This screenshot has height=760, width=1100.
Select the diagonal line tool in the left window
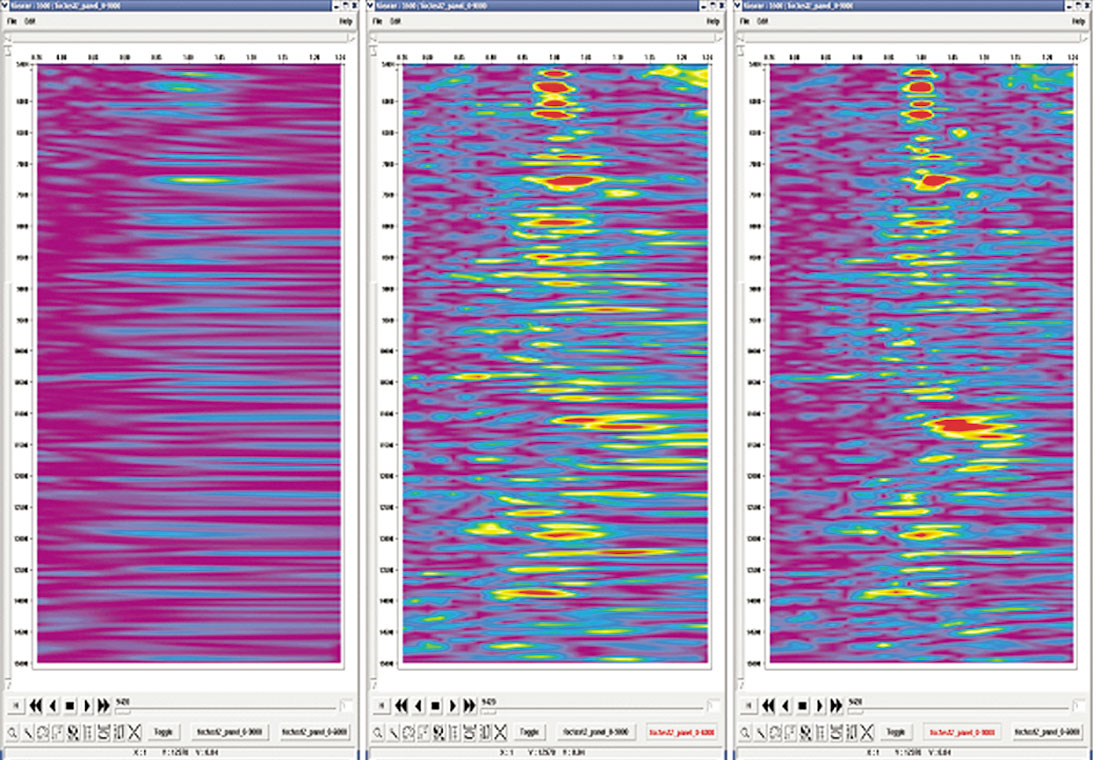pos(28,733)
